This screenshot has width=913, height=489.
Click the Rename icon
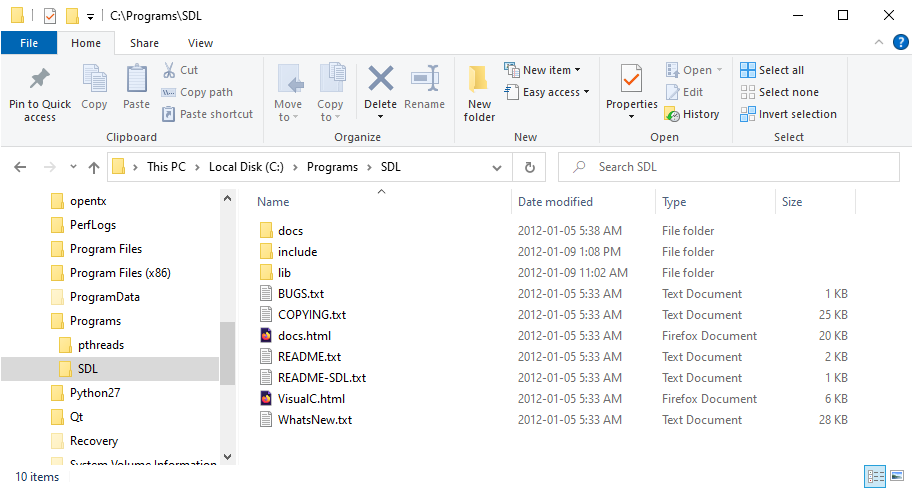[x=425, y=78]
